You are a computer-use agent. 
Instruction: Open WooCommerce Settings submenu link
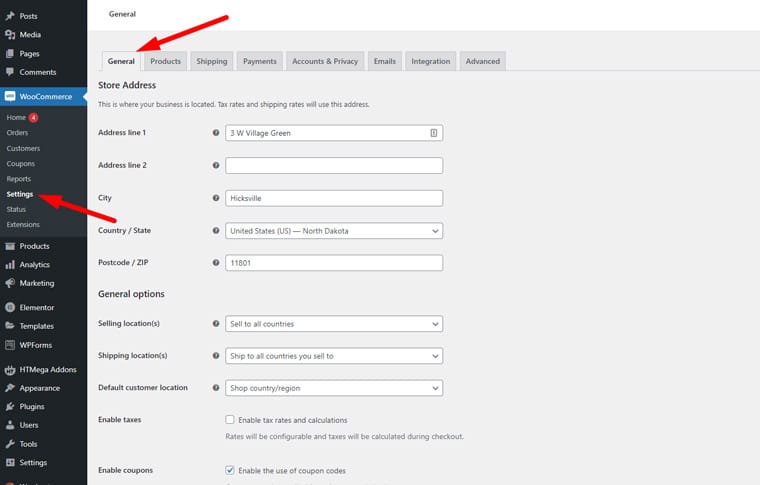[x=20, y=194]
